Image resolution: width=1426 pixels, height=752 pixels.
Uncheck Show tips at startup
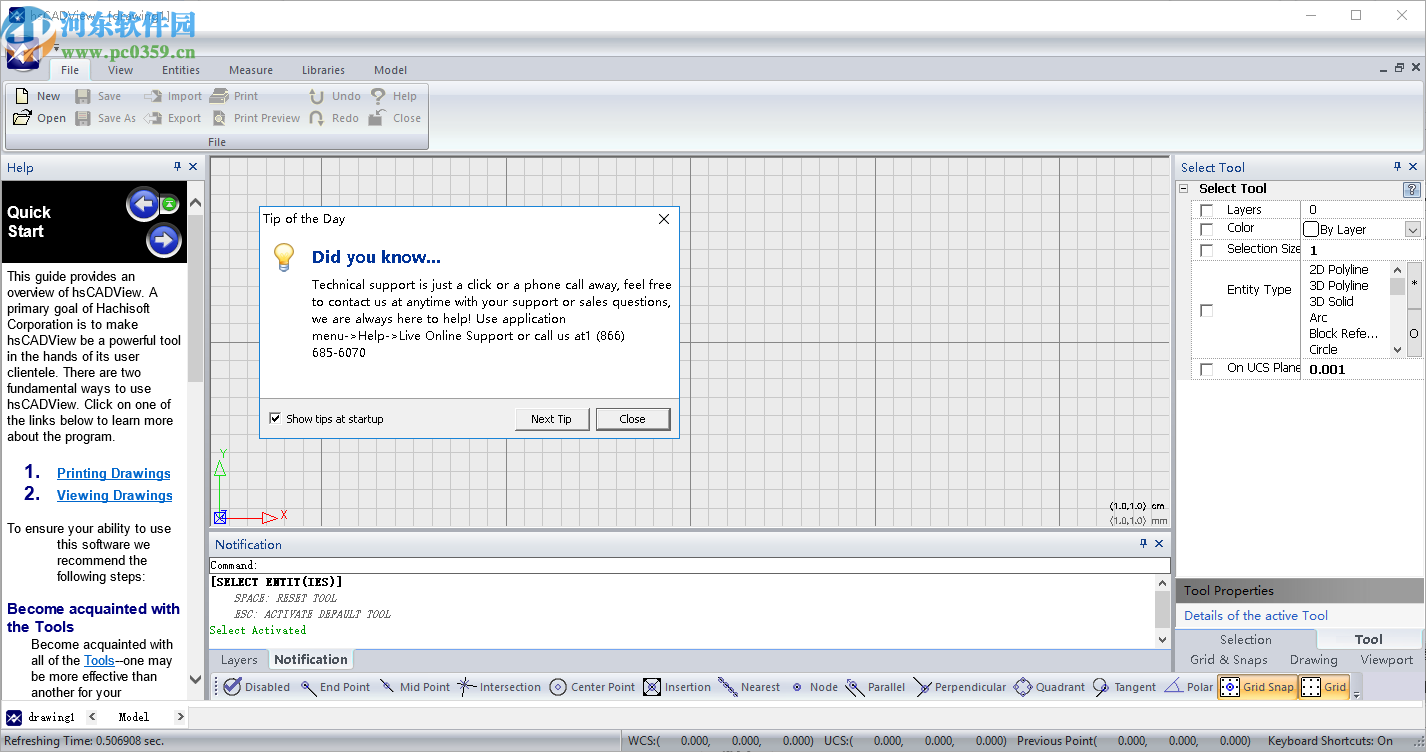(x=275, y=419)
